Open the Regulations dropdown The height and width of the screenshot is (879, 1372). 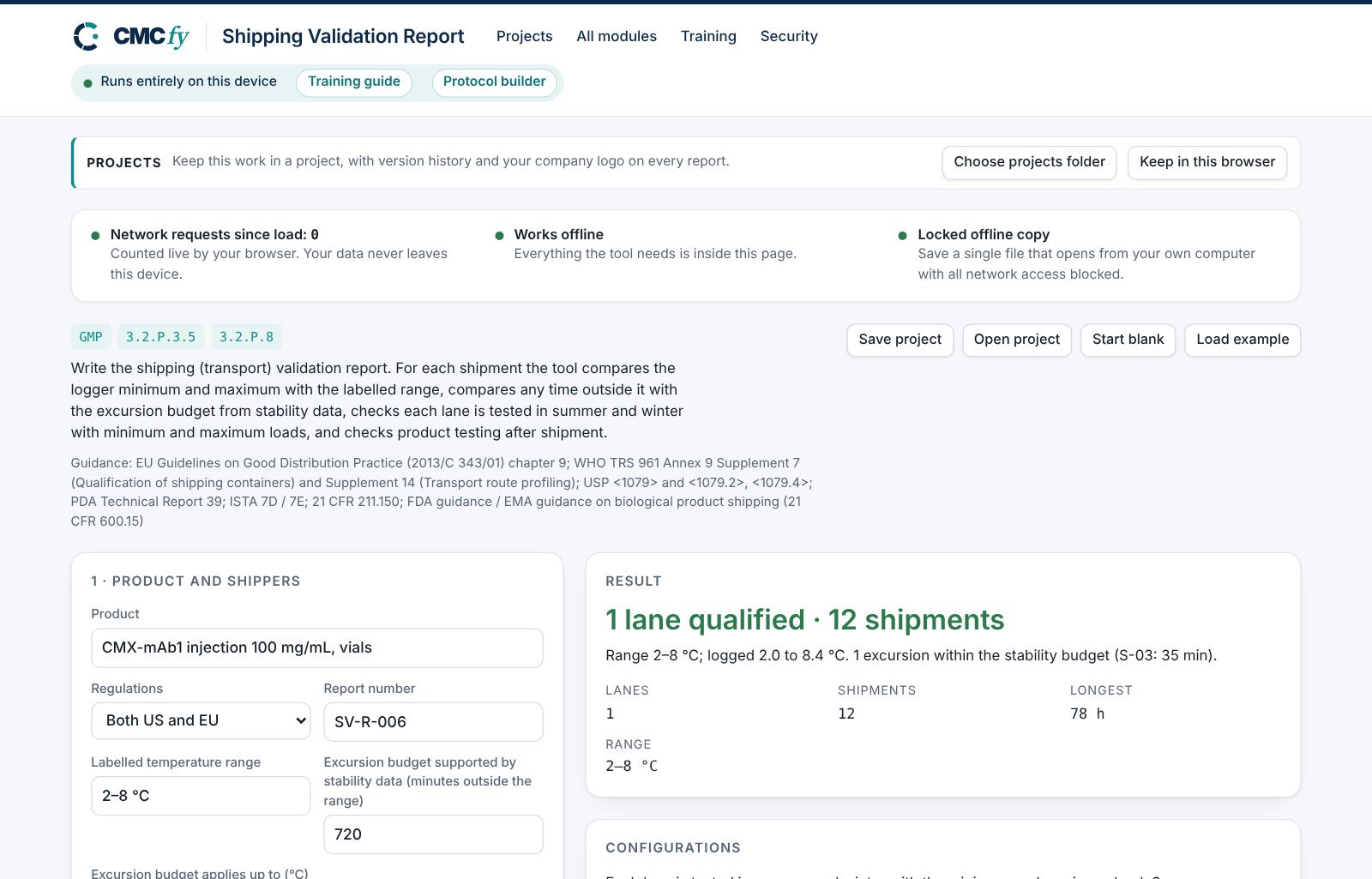201,720
